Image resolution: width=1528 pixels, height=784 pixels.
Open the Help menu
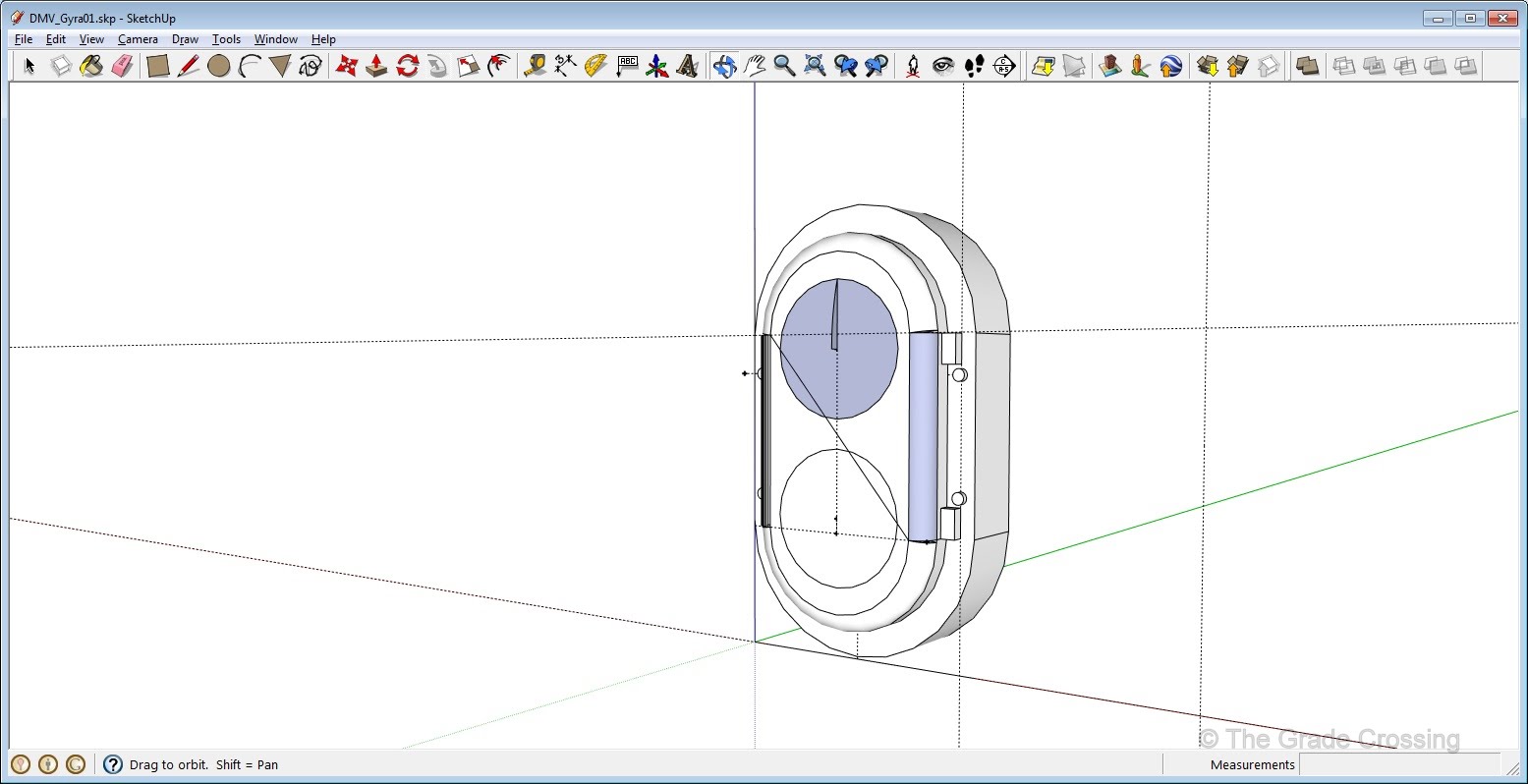pyautogui.click(x=323, y=39)
